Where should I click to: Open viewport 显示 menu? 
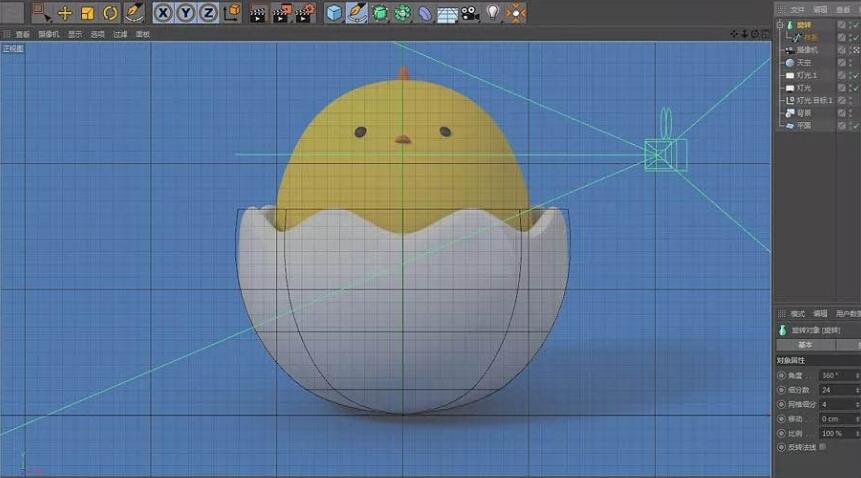click(x=75, y=35)
